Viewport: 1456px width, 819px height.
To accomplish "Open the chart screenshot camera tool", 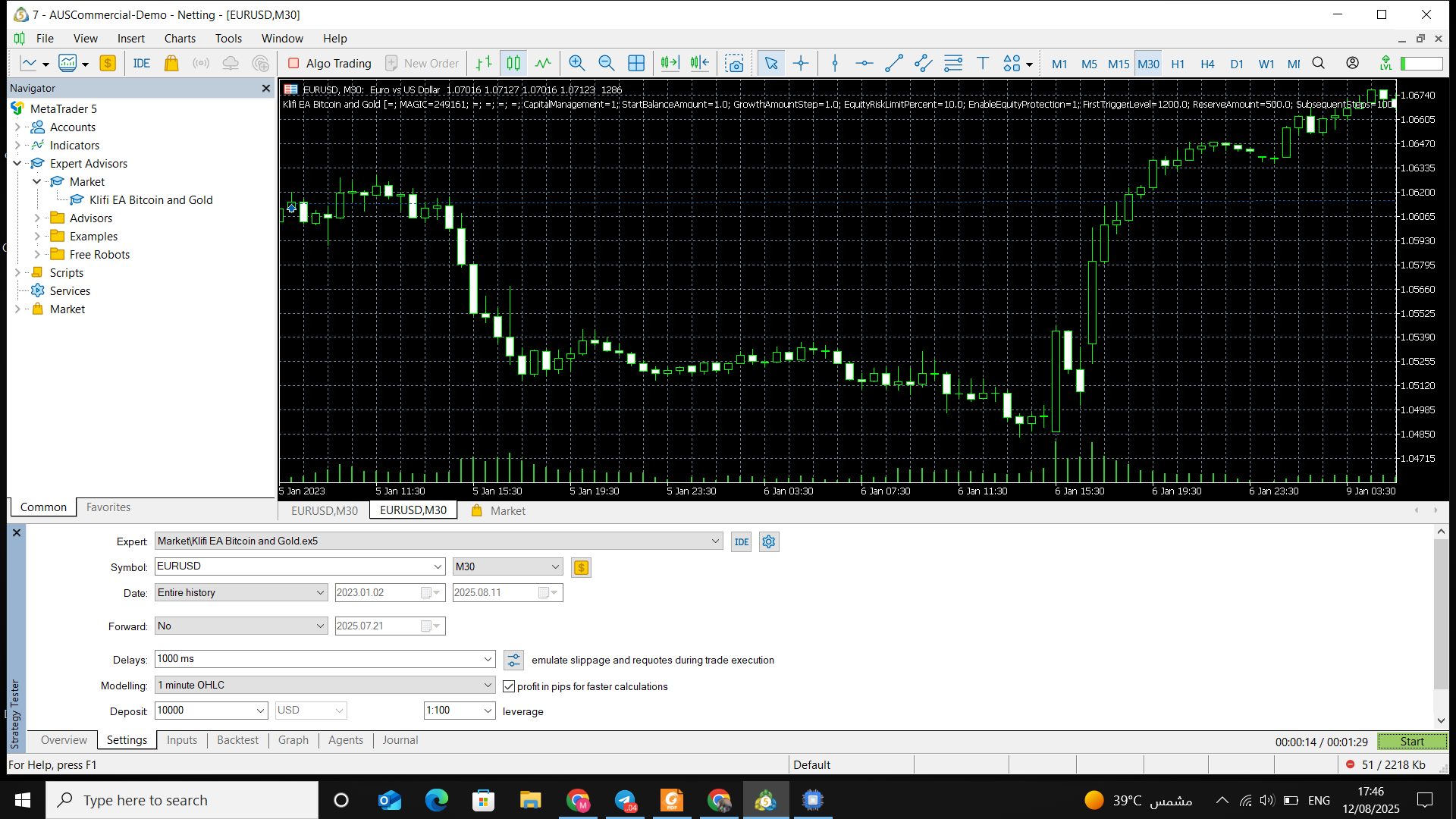I will [x=733, y=63].
